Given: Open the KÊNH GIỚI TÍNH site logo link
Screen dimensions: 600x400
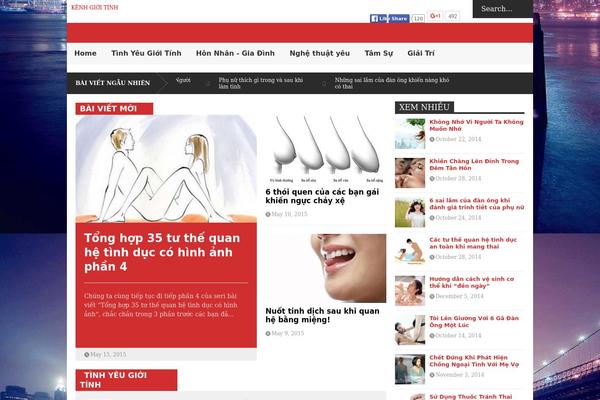Looking at the screenshot, I should pyautogui.click(x=95, y=7).
